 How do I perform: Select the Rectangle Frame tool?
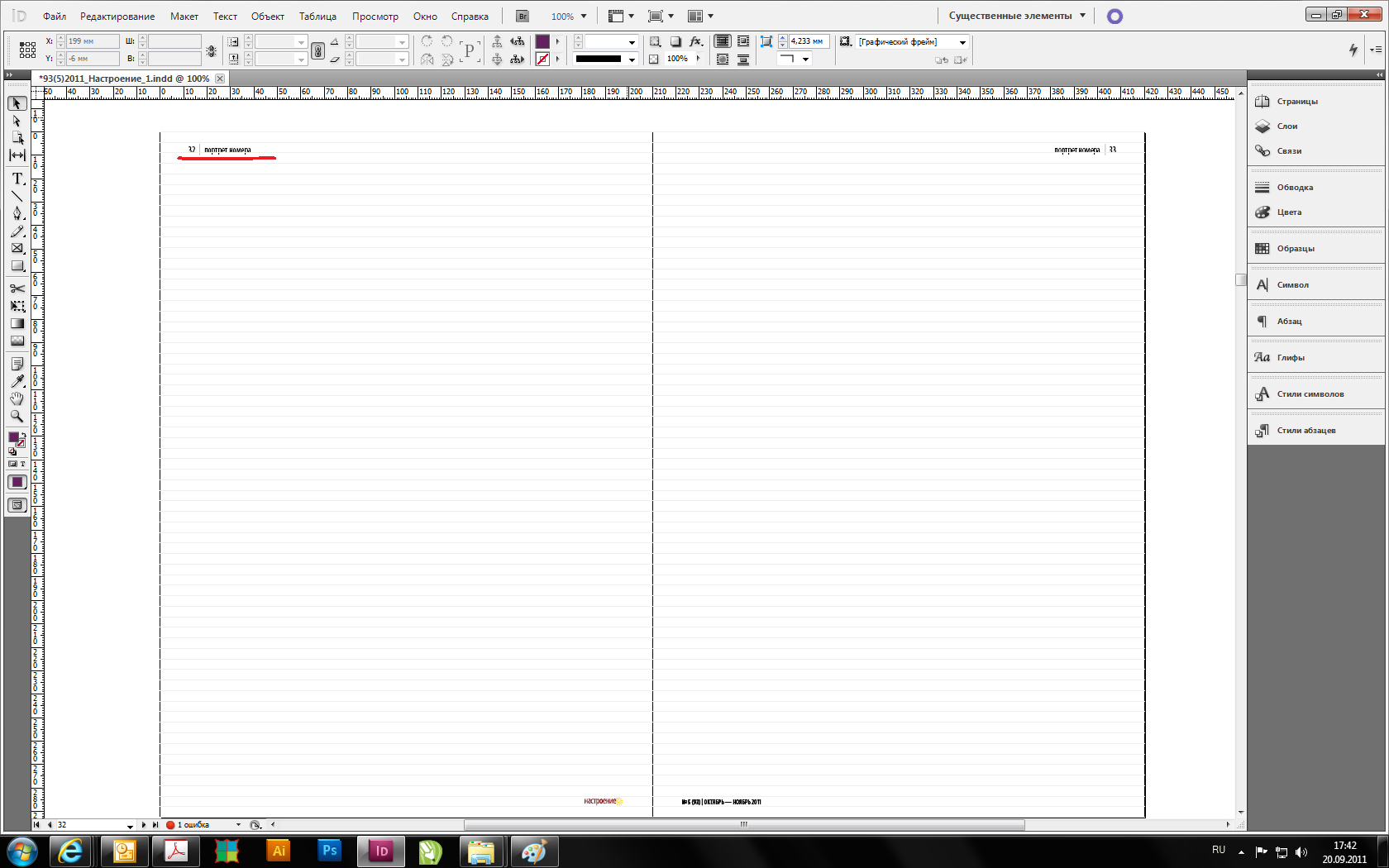click(17, 248)
